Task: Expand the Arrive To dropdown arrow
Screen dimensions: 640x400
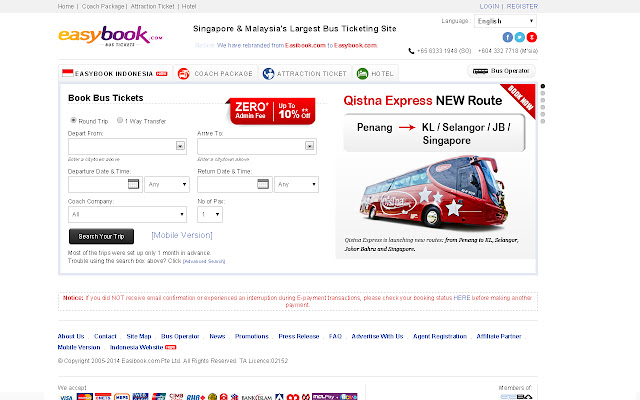Action: coord(309,146)
